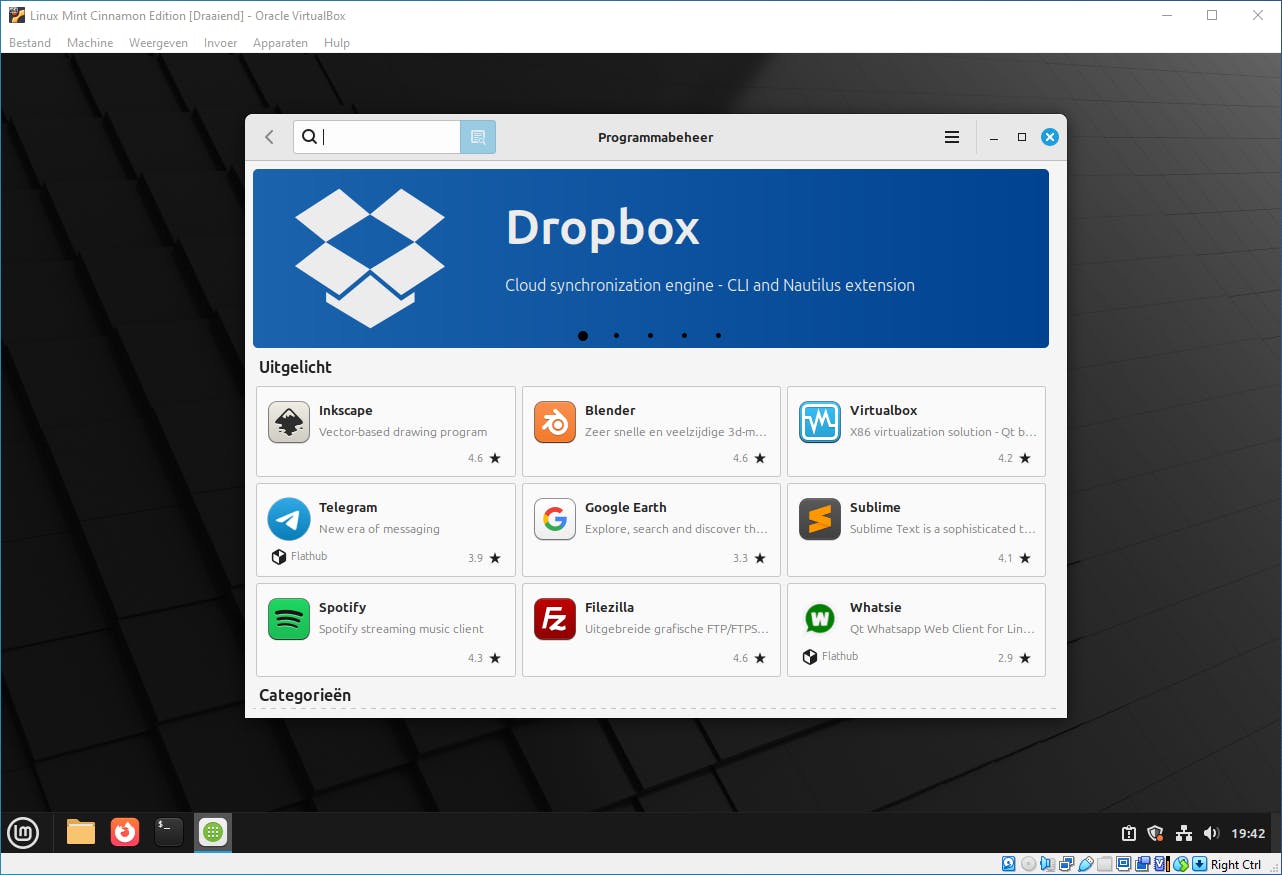Screen dimensions: 1282x875
Task: Open the update manager shield tray icon
Action: 1156,833
